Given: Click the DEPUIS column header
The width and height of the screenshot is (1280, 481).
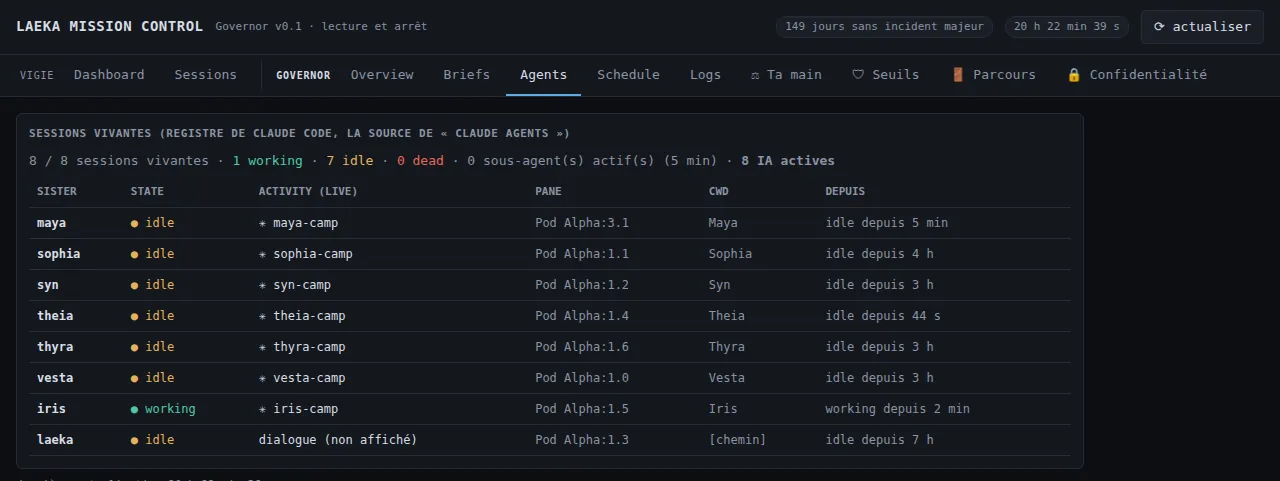Looking at the screenshot, I should [845, 191].
